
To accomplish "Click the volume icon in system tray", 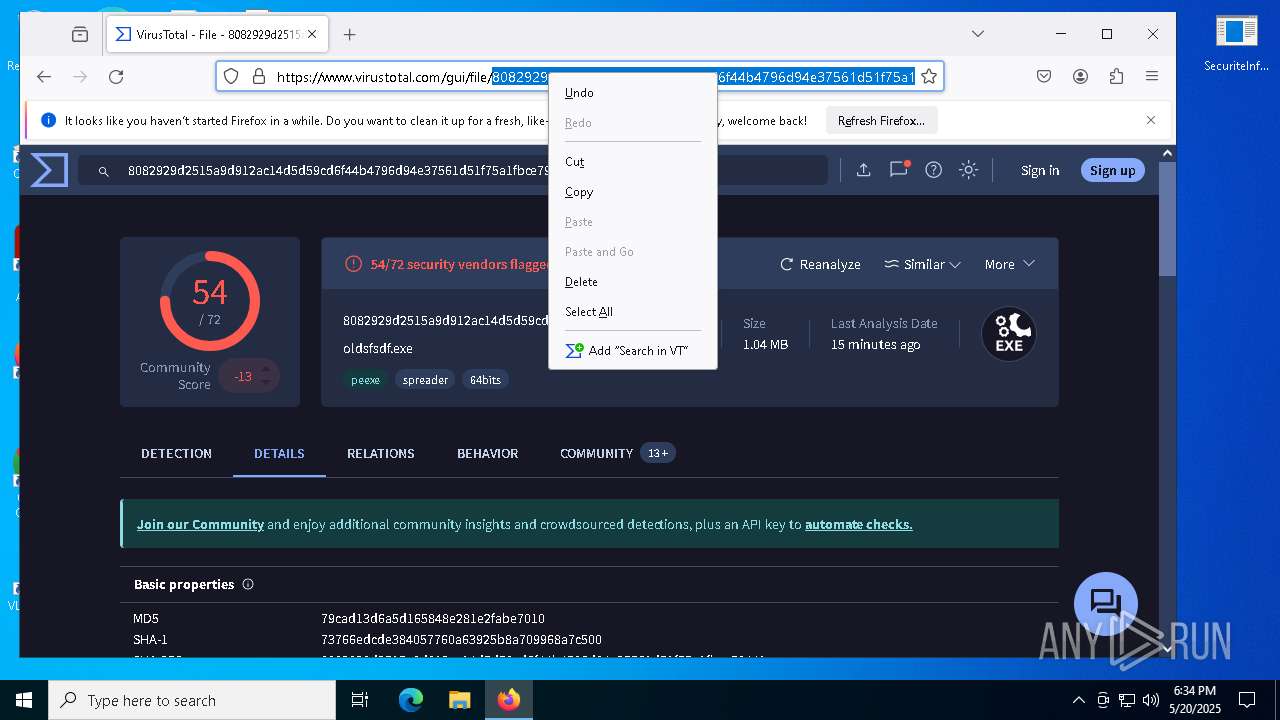I will 1150,700.
